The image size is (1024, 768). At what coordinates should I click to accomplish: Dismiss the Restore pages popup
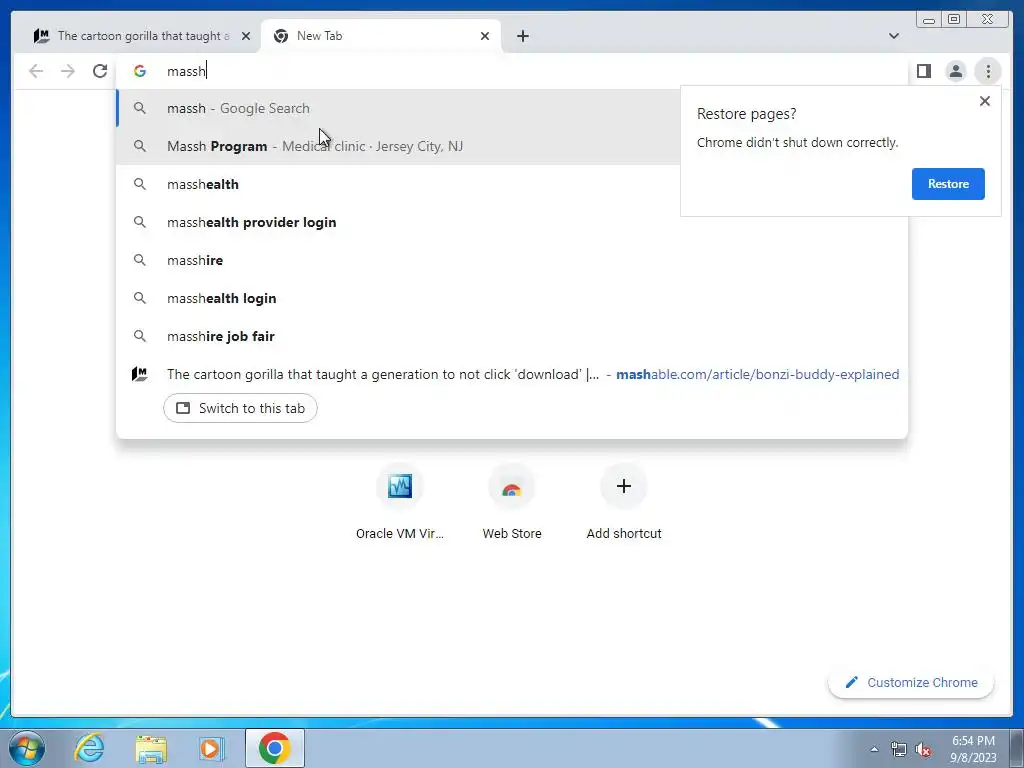point(985,101)
